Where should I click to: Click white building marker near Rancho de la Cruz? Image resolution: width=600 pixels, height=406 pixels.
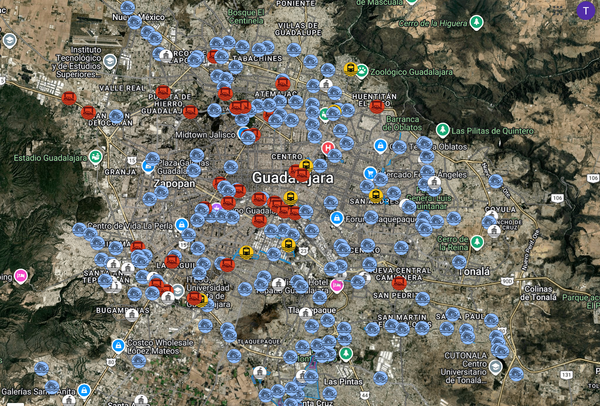[494, 231]
